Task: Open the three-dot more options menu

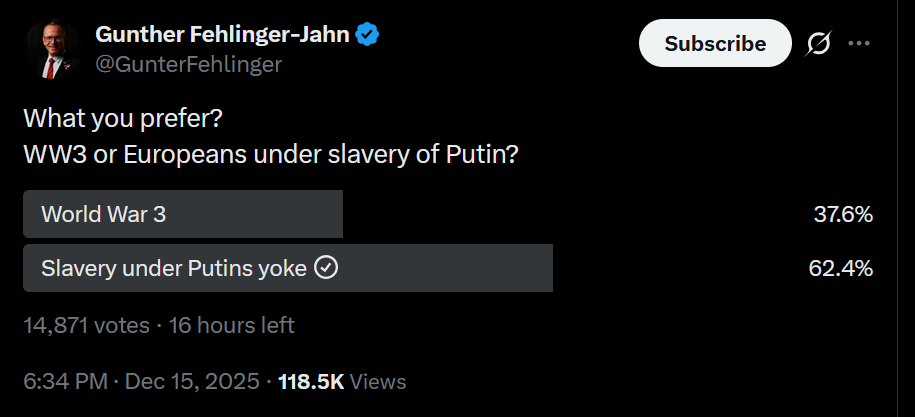Action: [858, 43]
